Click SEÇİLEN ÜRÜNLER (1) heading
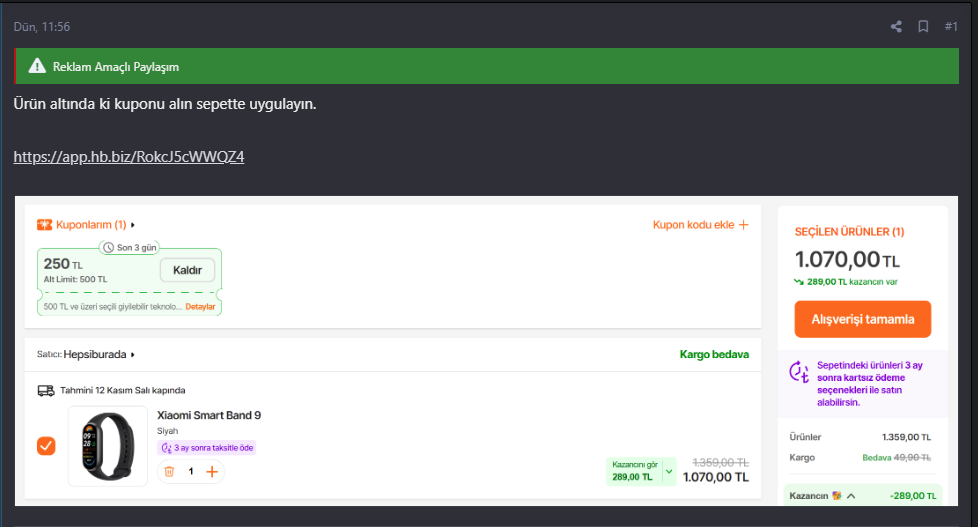The height and width of the screenshot is (527, 978). tap(849, 232)
